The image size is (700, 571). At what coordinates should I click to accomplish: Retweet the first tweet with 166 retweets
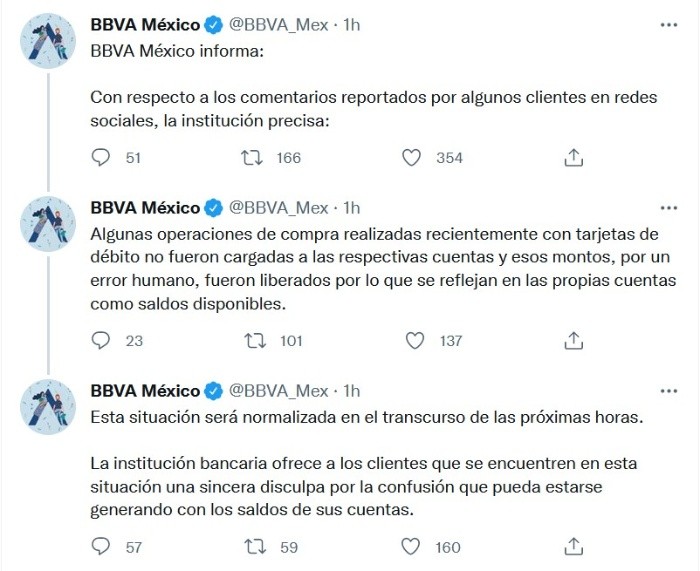(254, 157)
